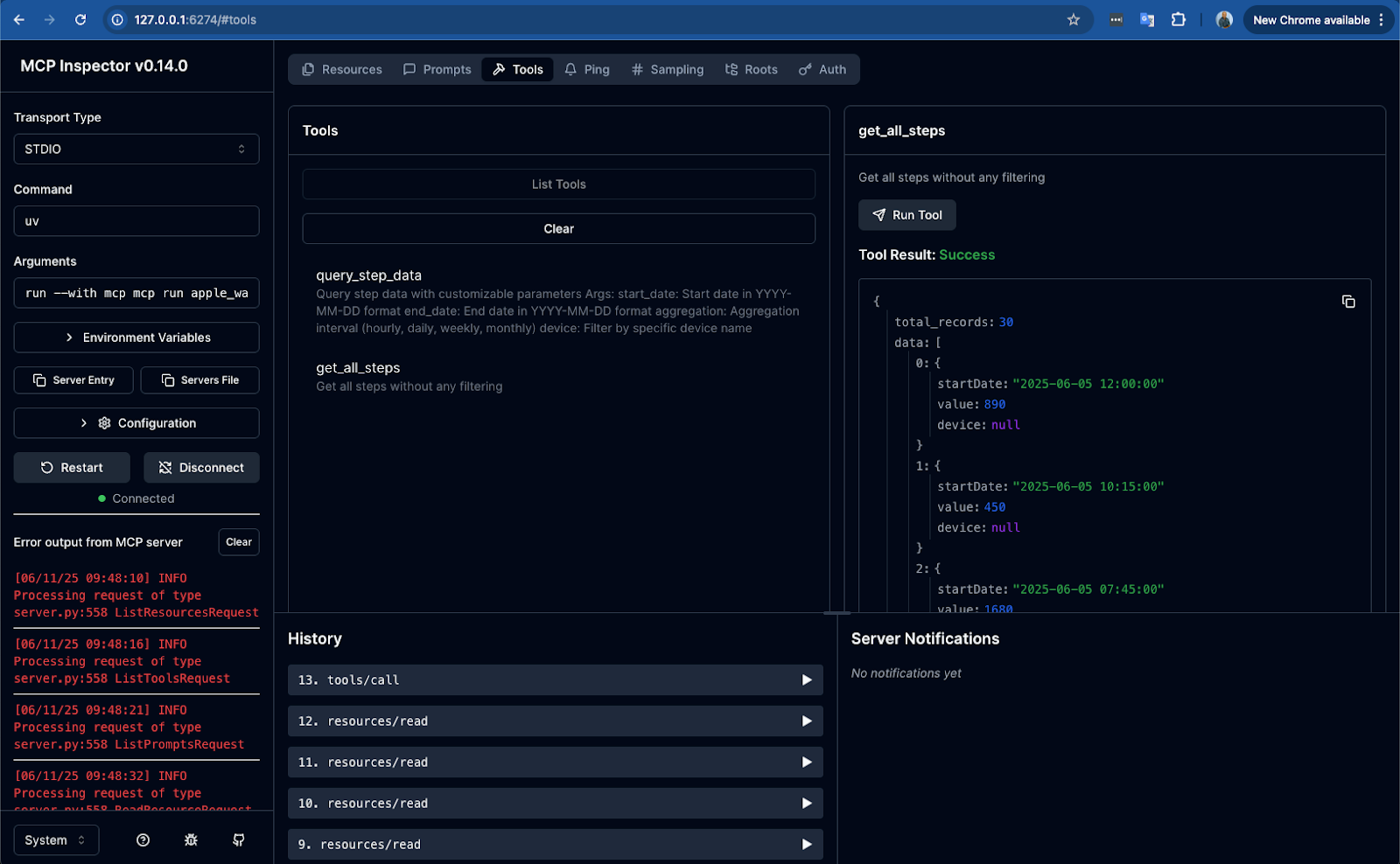
Task: Open the System theme dropdown
Action: click(56, 840)
